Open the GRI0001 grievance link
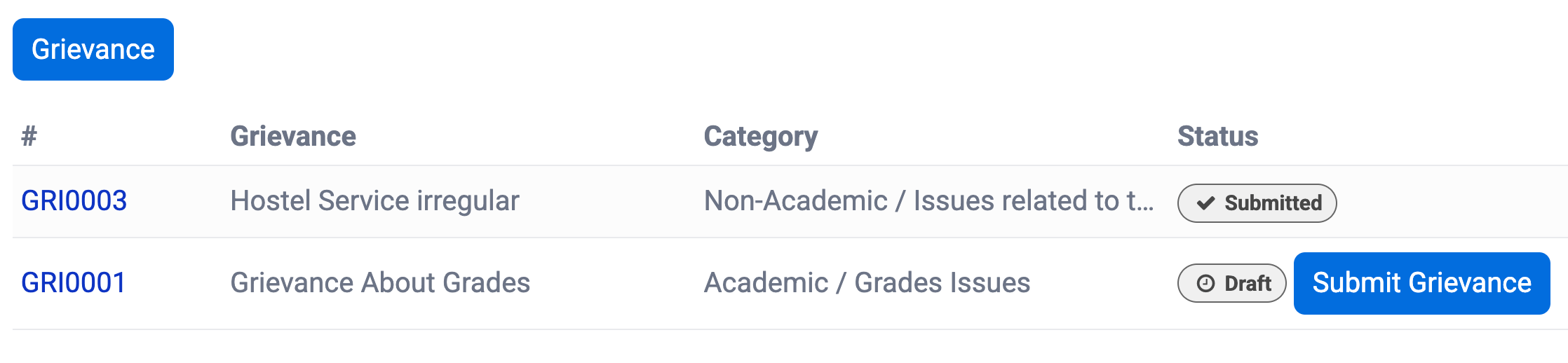This screenshot has height=363, width=1568. (x=74, y=283)
